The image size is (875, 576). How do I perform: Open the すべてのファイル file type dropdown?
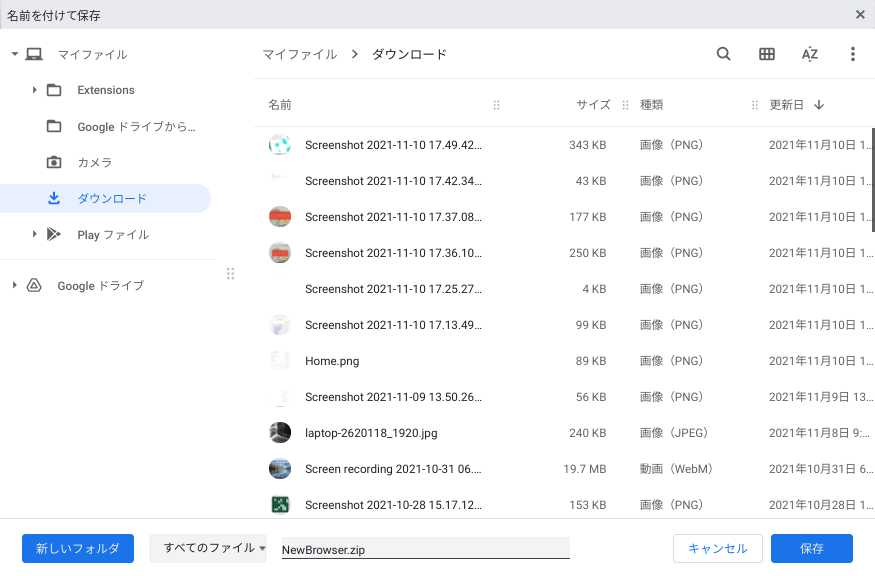(x=208, y=548)
